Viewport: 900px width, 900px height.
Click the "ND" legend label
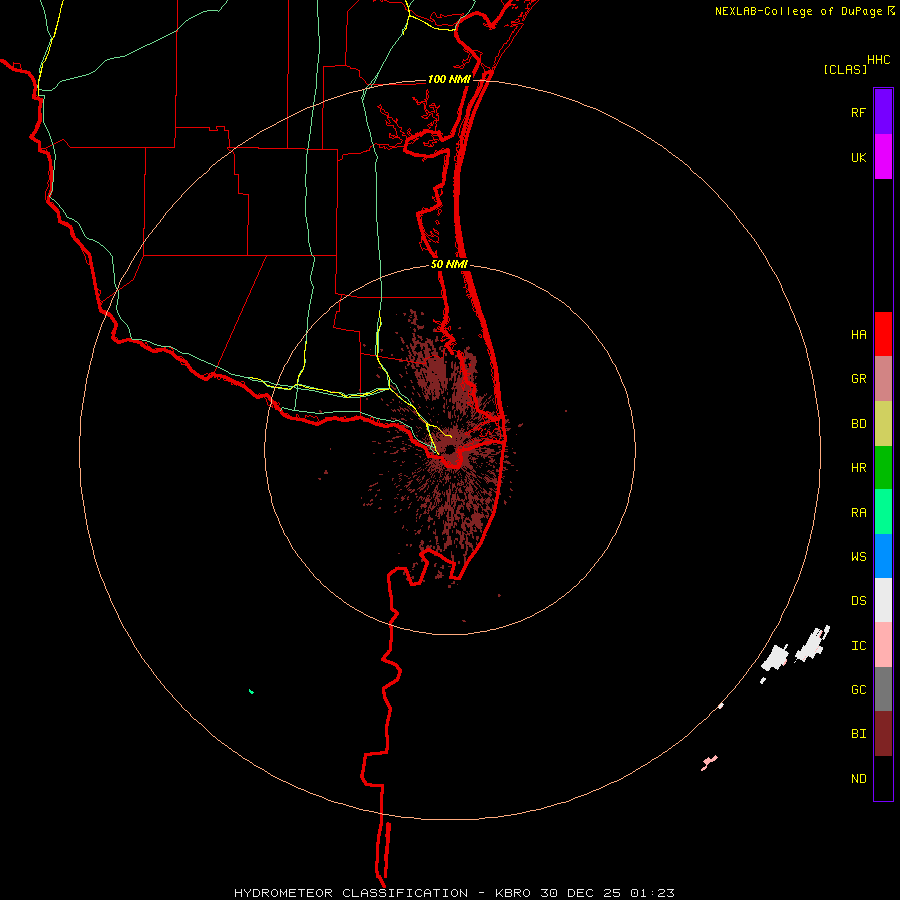tap(858, 779)
